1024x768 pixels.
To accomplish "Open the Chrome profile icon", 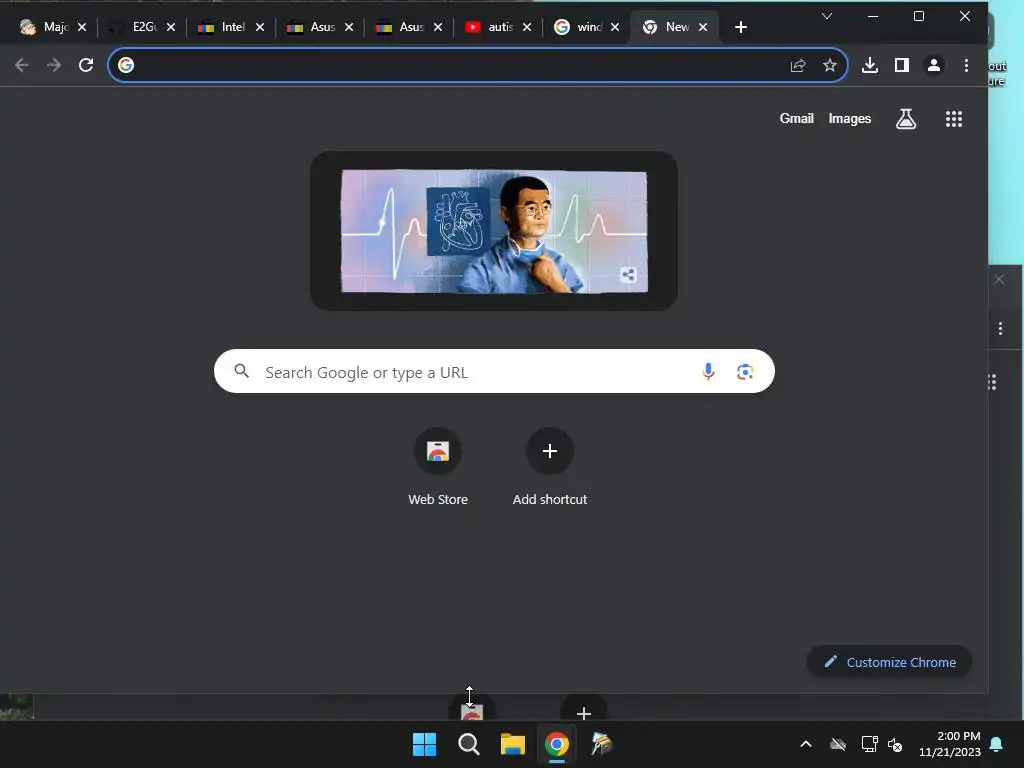I will (x=934, y=65).
